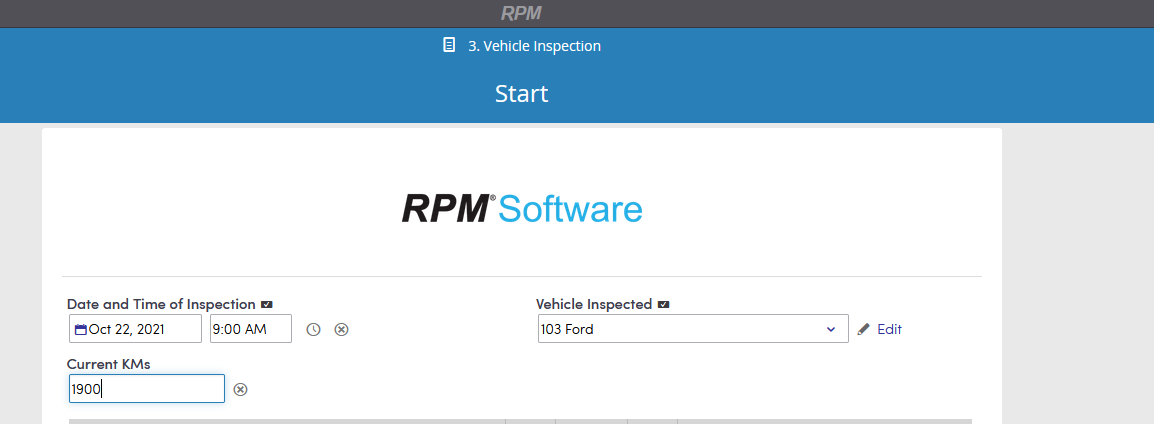Click the required badge next to Date and Time of Inspection
This screenshot has width=1154, height=424.
266,304
